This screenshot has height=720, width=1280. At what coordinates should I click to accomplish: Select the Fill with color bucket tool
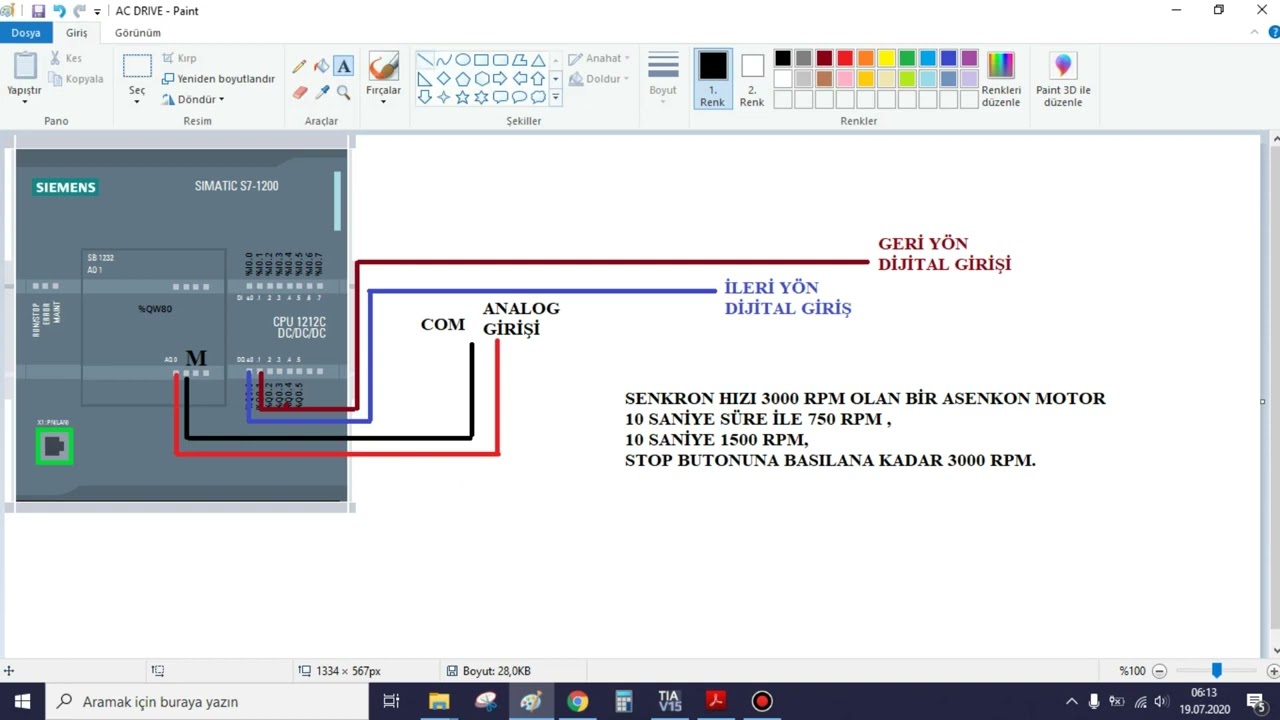321,66
